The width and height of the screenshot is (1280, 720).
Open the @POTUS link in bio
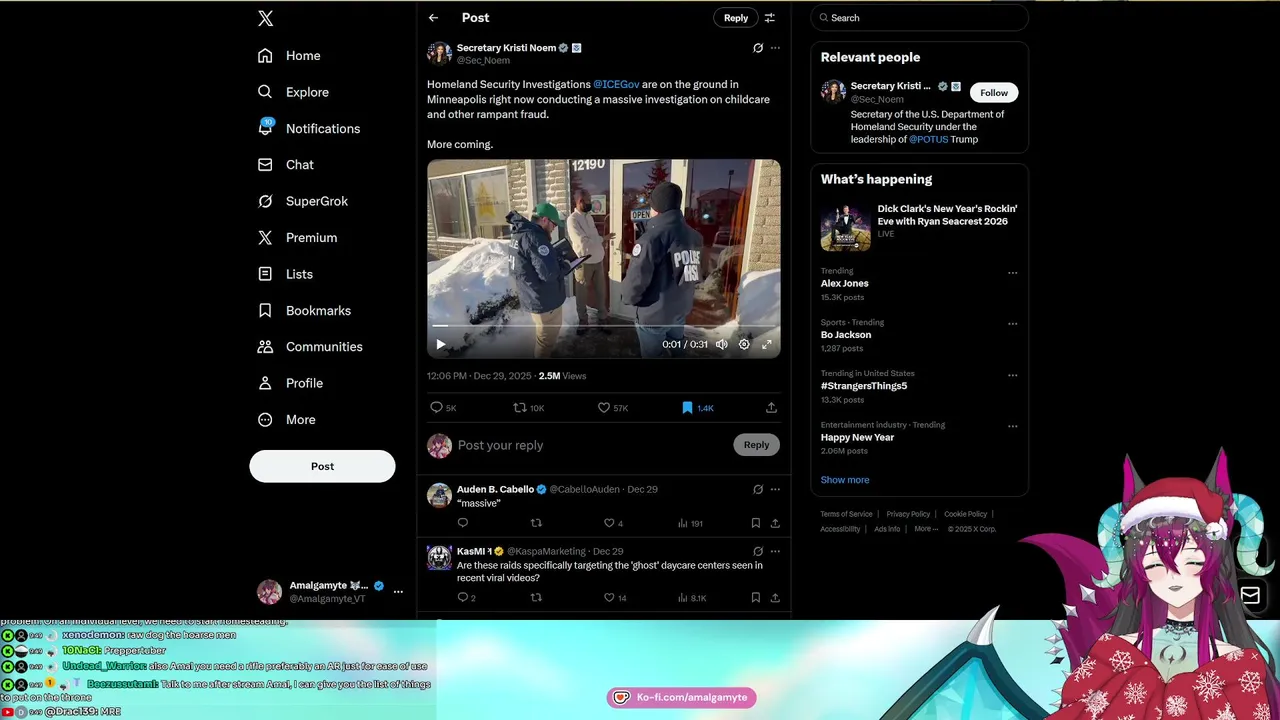[928, 139]
